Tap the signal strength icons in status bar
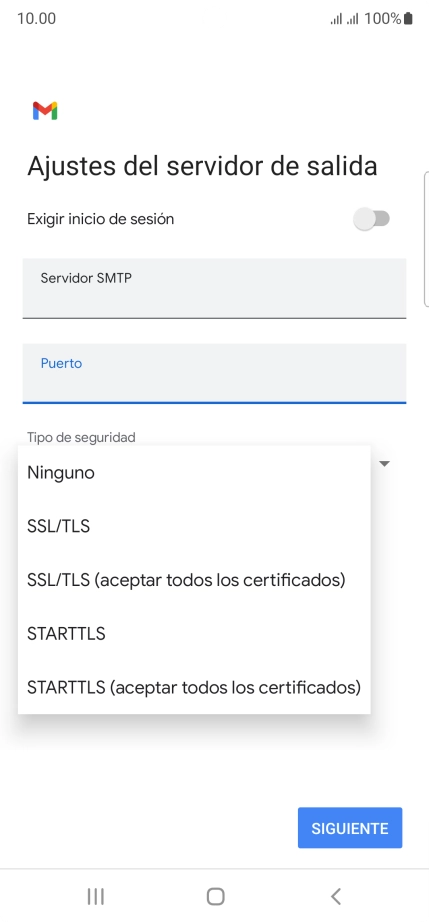 344,19
